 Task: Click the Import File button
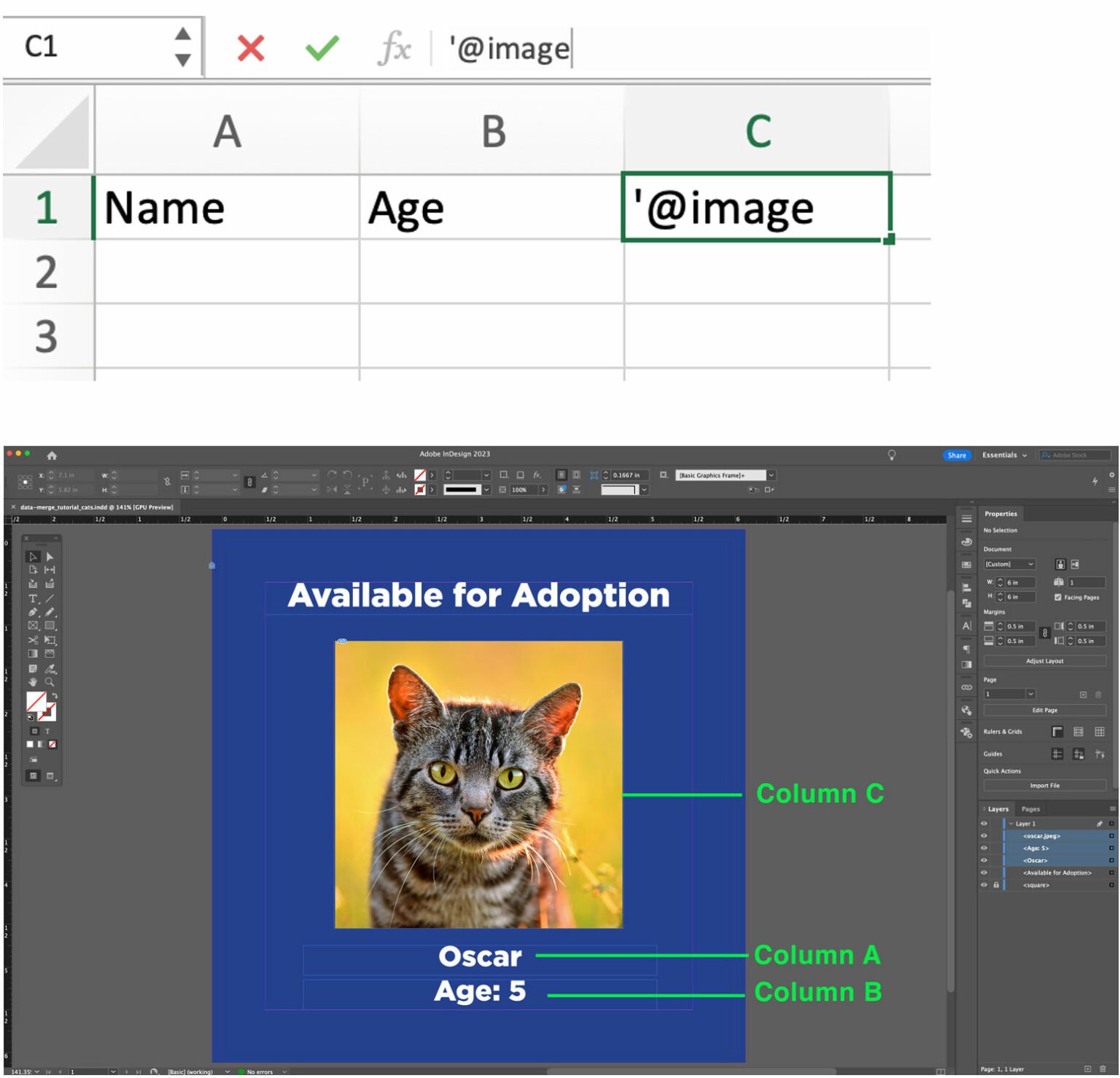click(x=1044, y=786)
